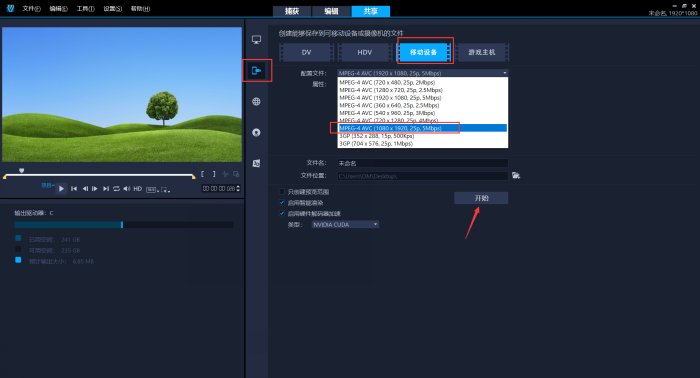700x378 pixels.
Task: Open the NVIDIA CUDA type dropdown
Action: tap(345, 224)
